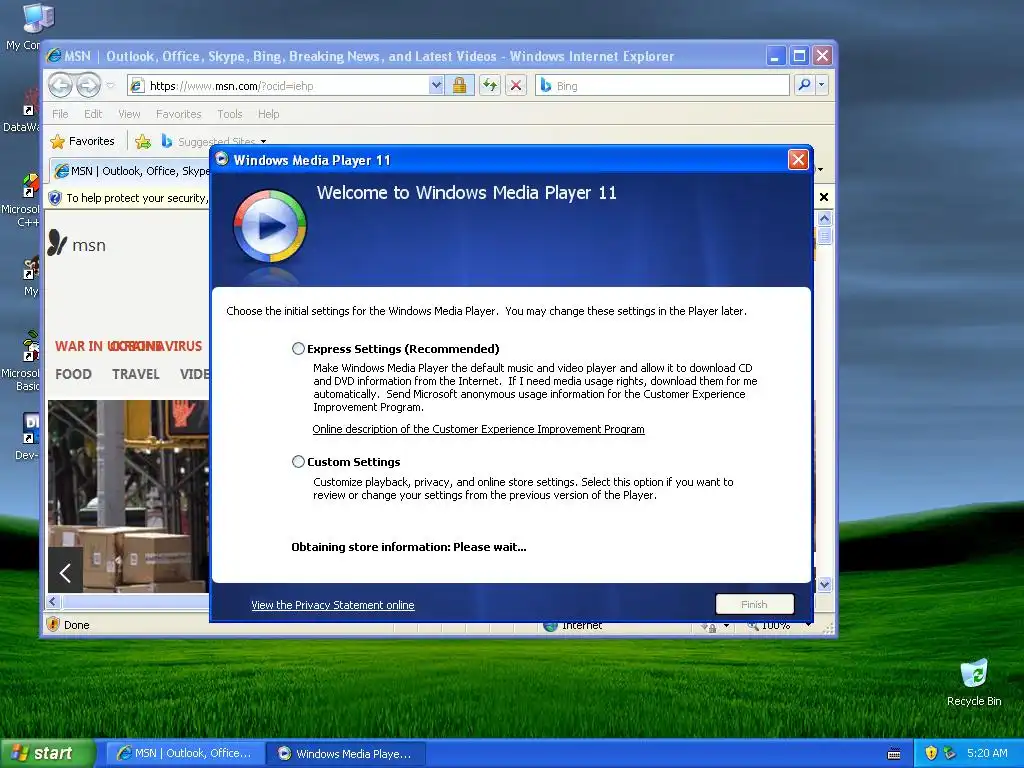1024x768 pixels.
Task: Click Add to Favorites Bar star icon
Action: [x=143, y=141]
